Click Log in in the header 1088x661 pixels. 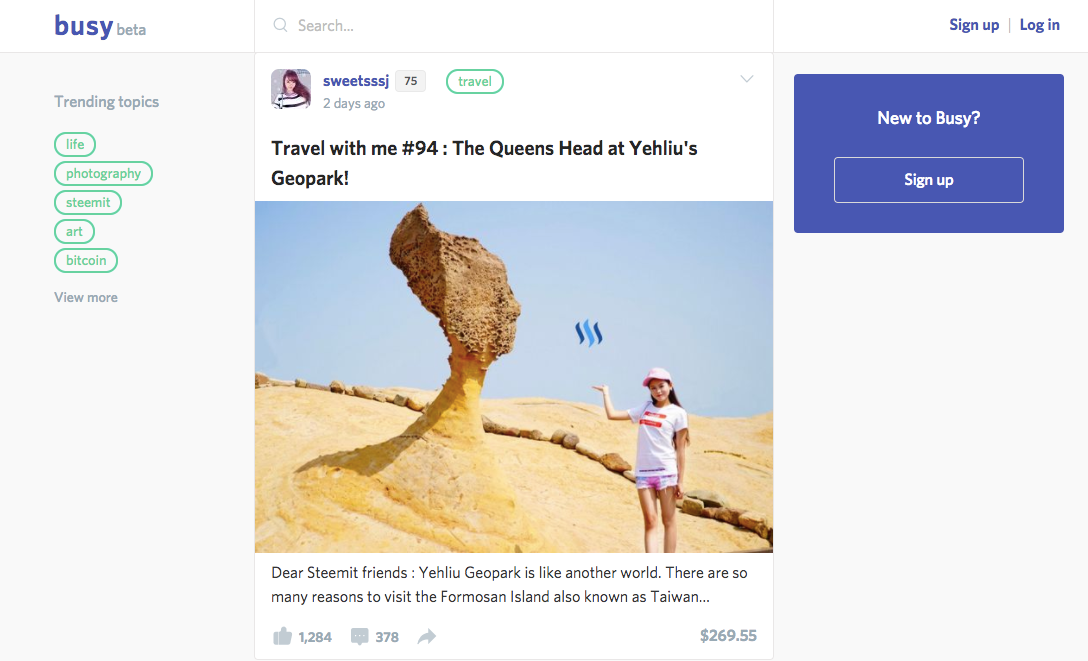(1039, 25)
